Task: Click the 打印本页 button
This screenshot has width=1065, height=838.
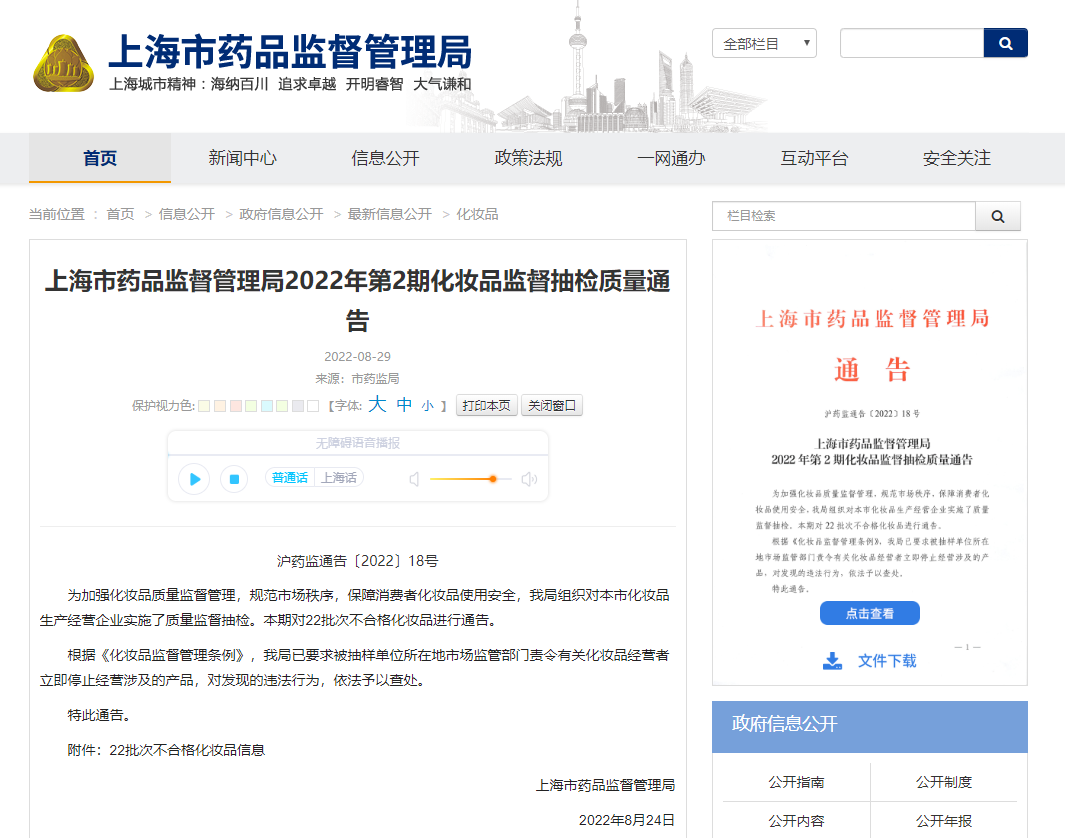Action: pyautogui.click(x=487, y=406)
